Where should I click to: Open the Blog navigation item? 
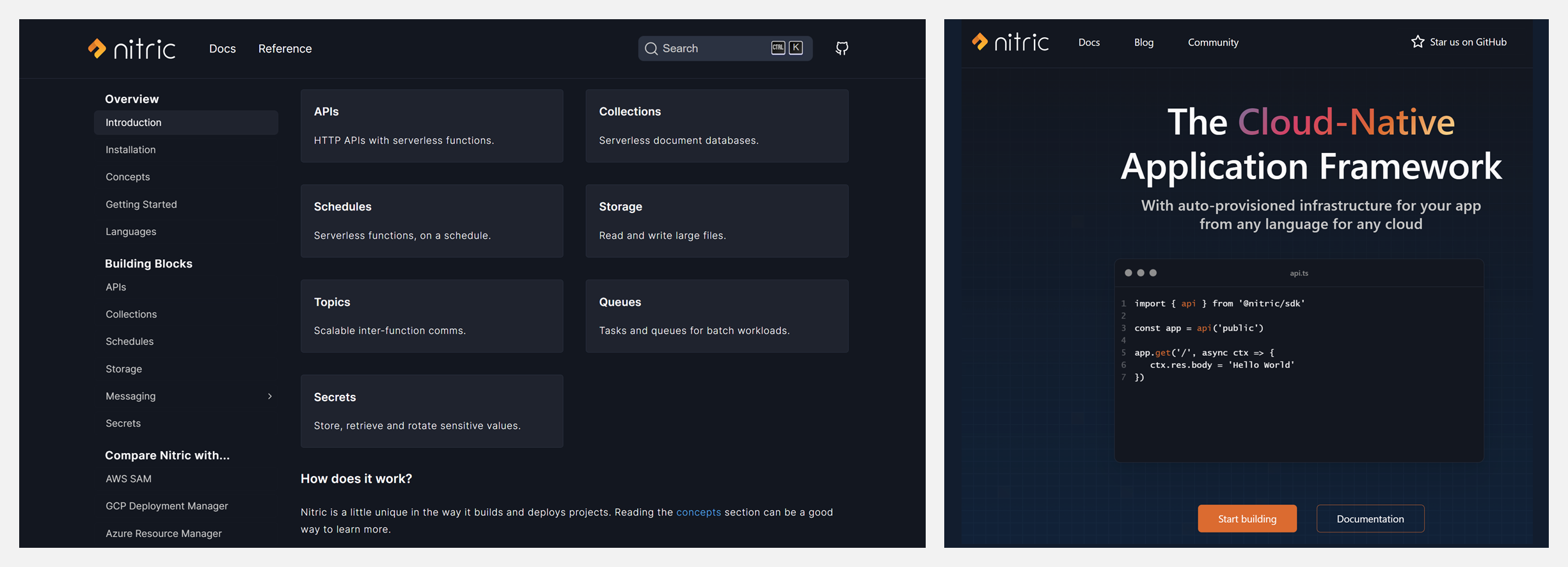(x=1144, y=42)
